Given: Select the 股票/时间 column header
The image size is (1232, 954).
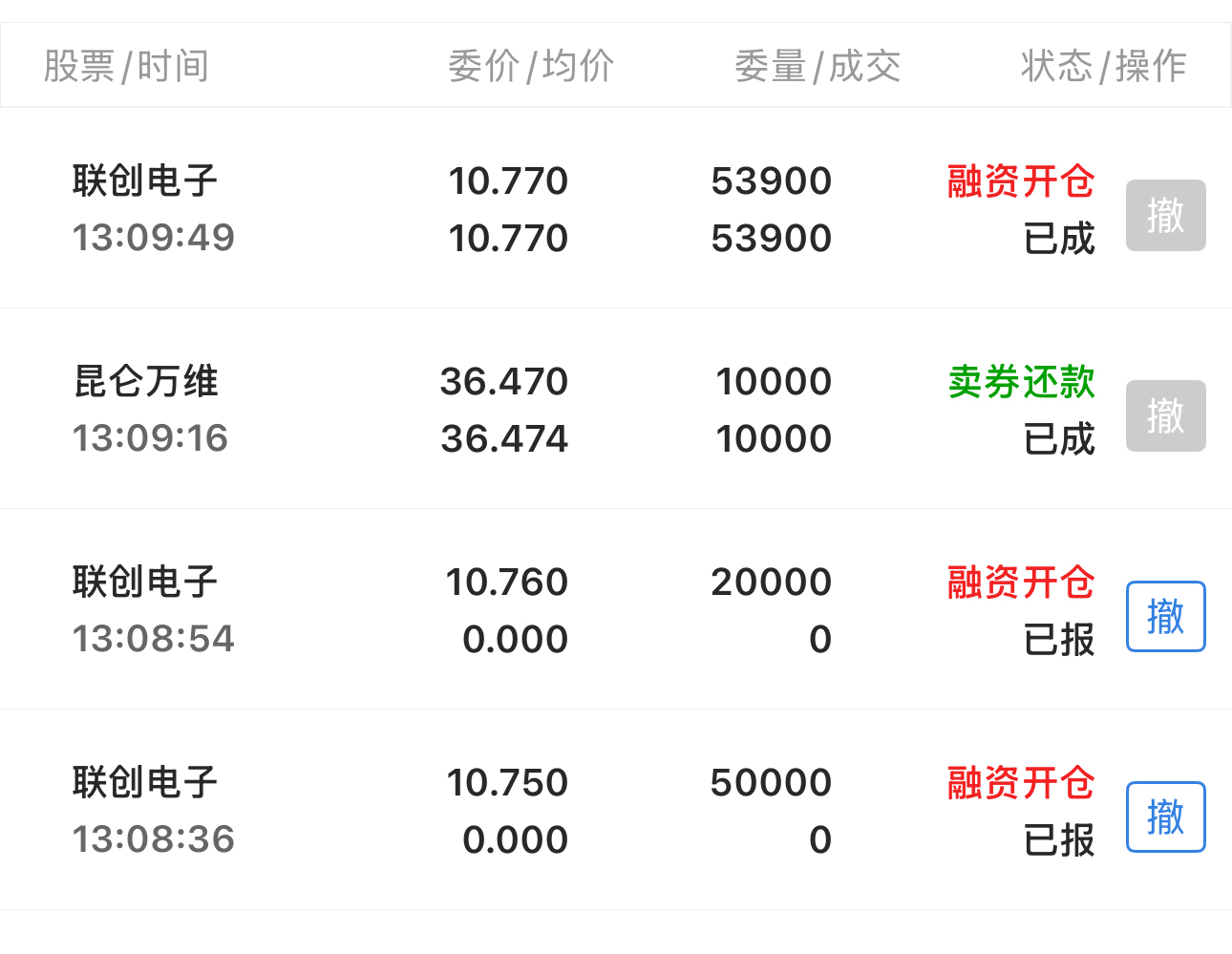Looking at the screenshot, I should (x=126, y=66).
